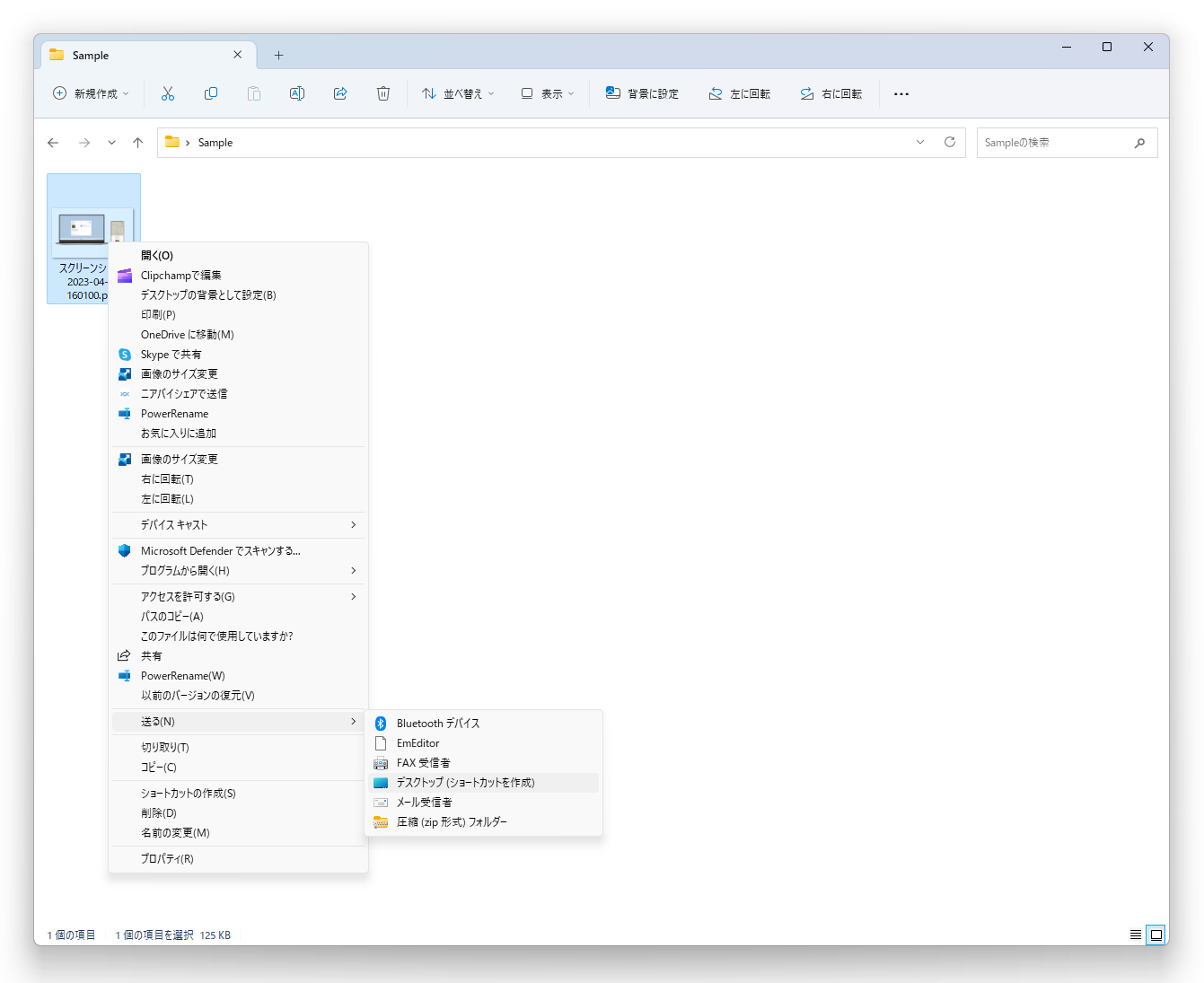Screen dimensions: 1204x983
Task: Click the Paste icon in the toolbar
Action: 253,93
